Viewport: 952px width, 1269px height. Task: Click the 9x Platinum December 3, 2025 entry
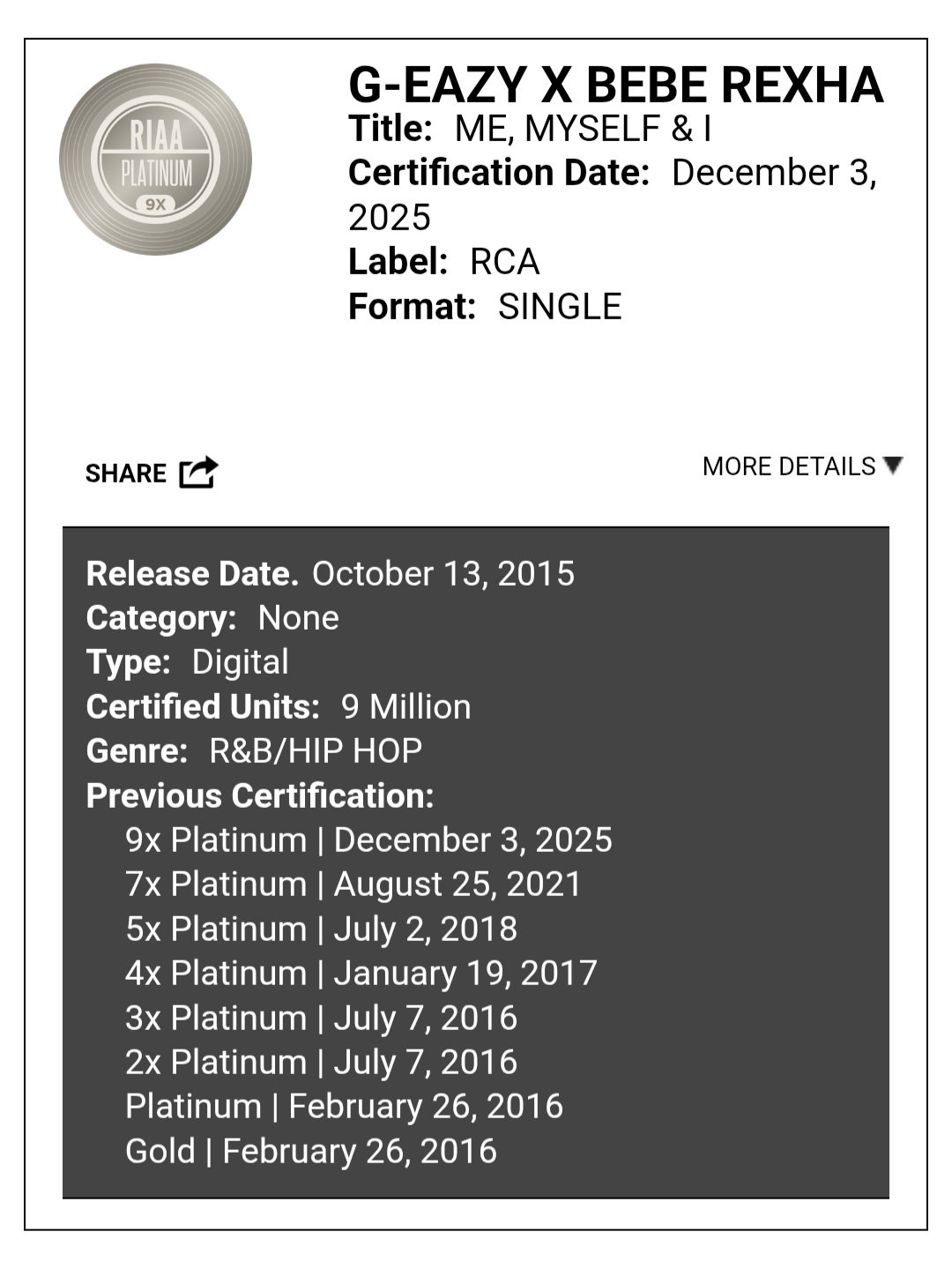pos(368,840)
